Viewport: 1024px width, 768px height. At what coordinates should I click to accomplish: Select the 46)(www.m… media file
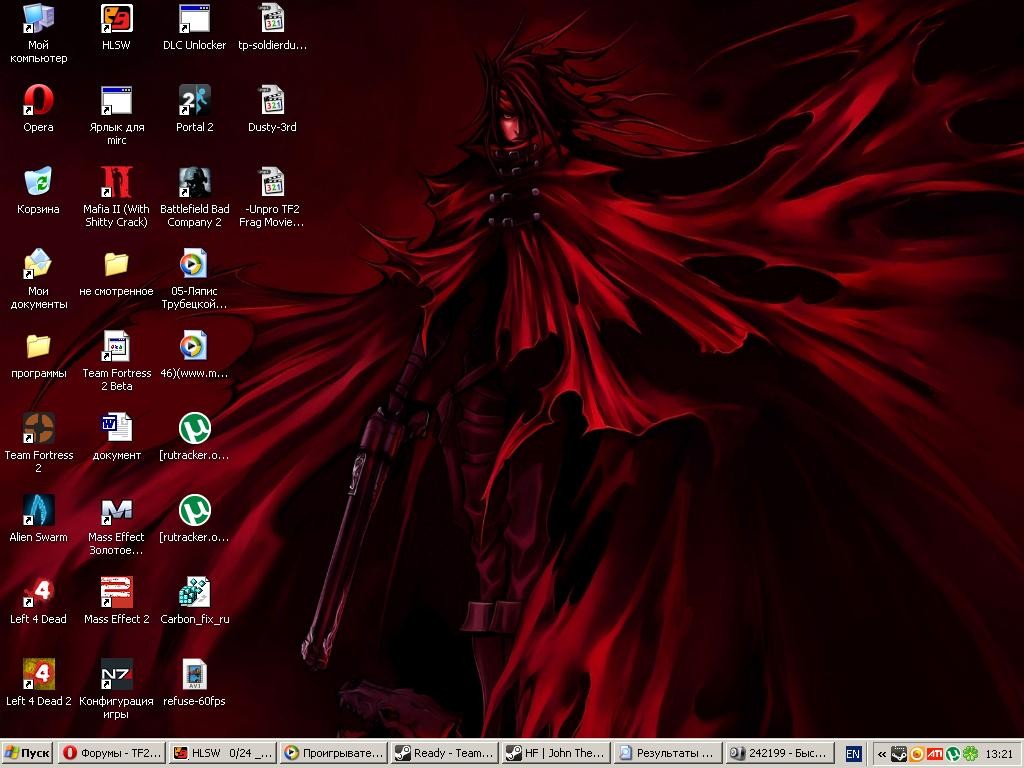pos(195,355)
